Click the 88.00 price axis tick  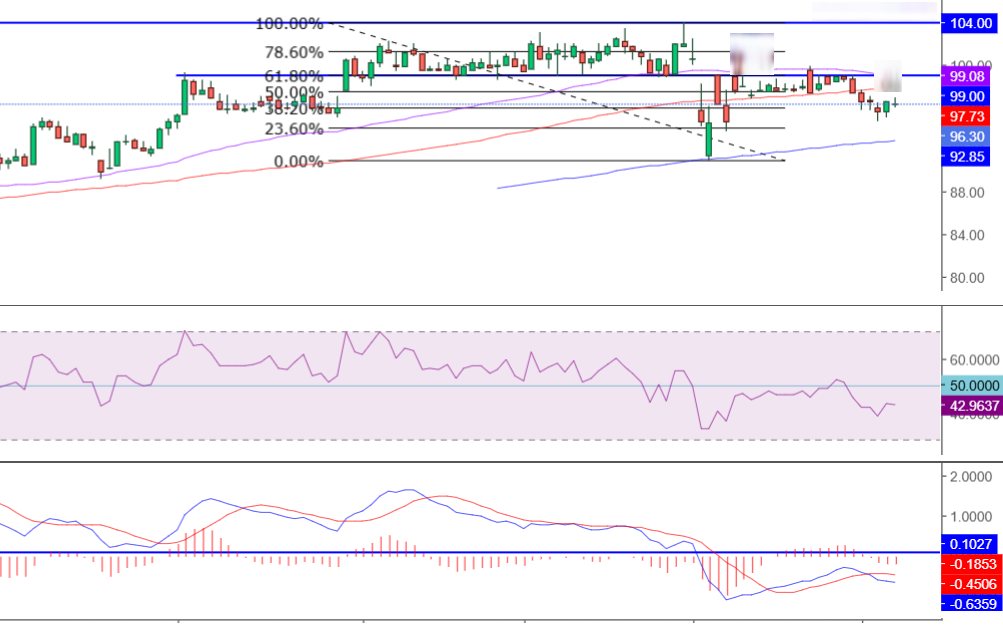point(966,193)
